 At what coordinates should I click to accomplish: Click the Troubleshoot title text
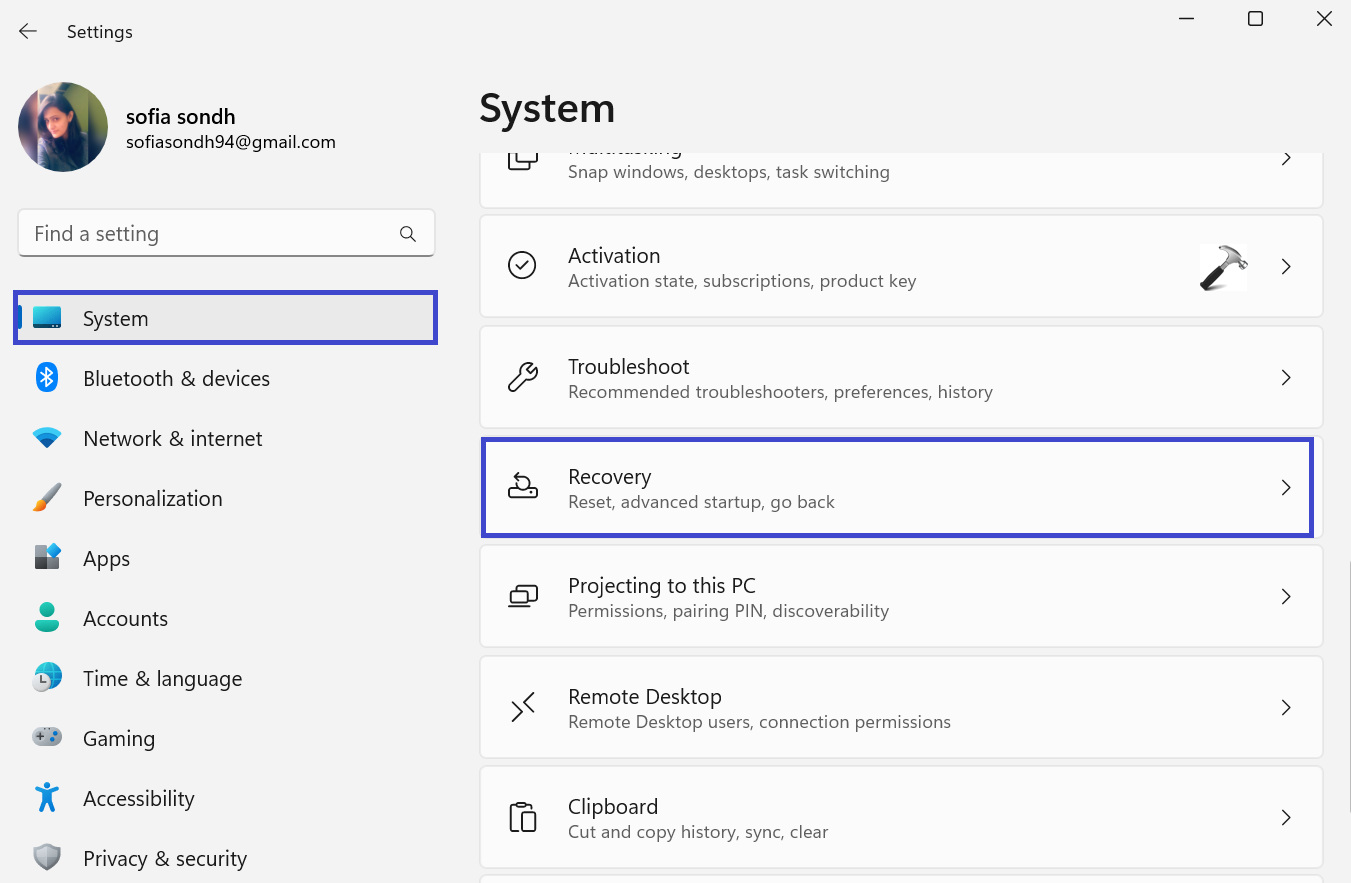(628, 366)
